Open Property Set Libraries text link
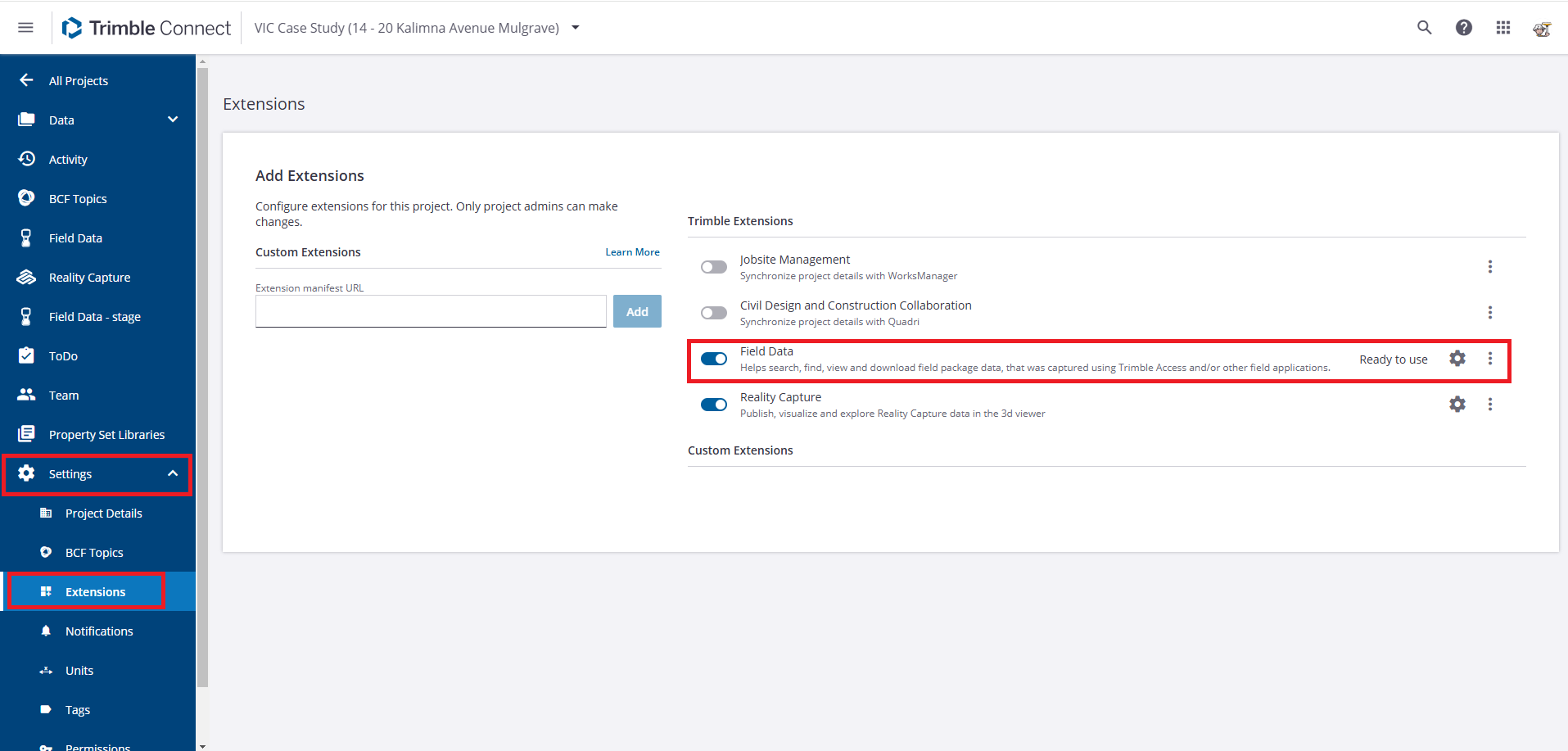 point(106,435)
